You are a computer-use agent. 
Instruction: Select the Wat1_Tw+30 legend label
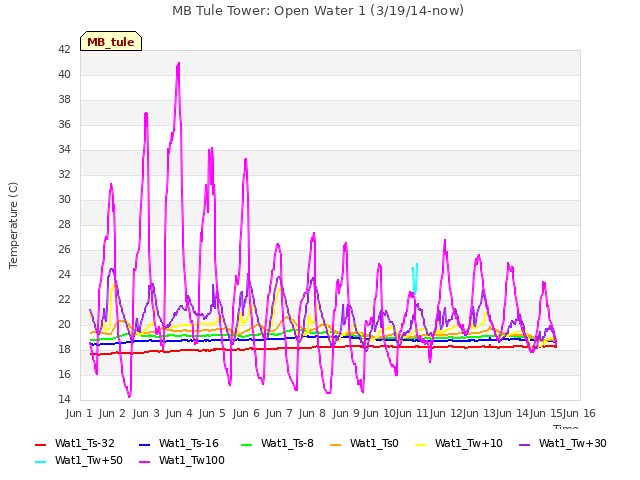coord(573,444)
